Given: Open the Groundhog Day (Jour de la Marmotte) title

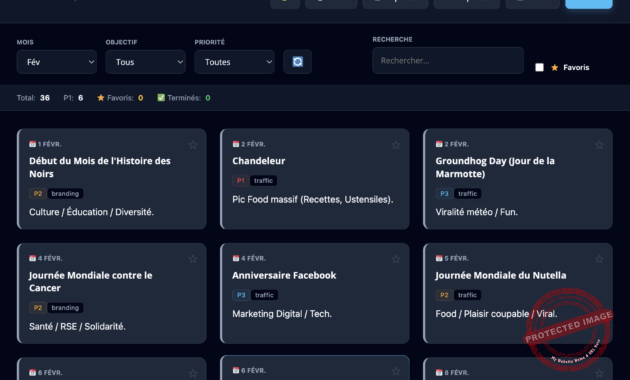Looking at the screenshot, I should 495,168.
